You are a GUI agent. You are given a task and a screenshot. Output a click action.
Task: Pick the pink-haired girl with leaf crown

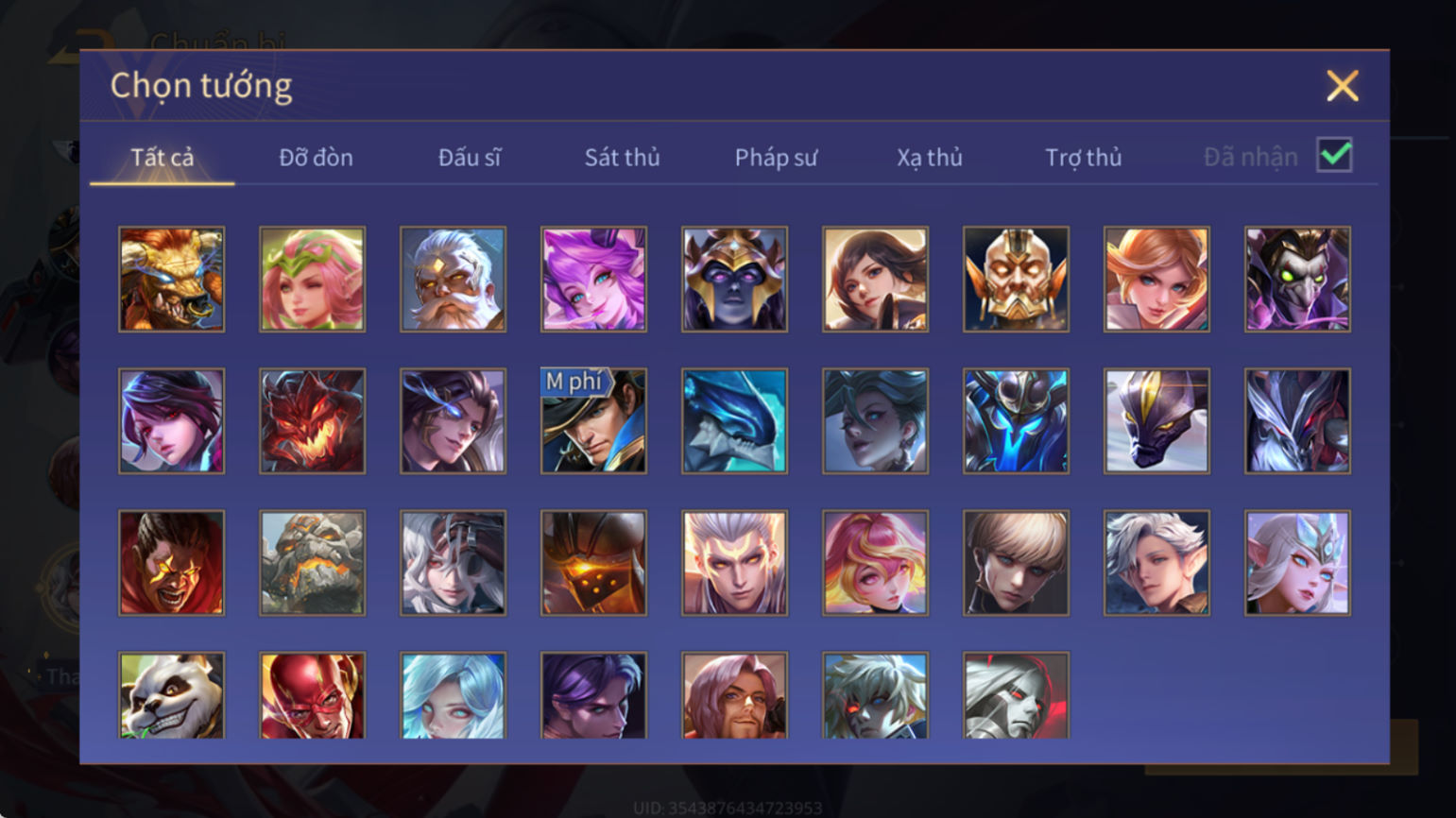click(312, 279)
